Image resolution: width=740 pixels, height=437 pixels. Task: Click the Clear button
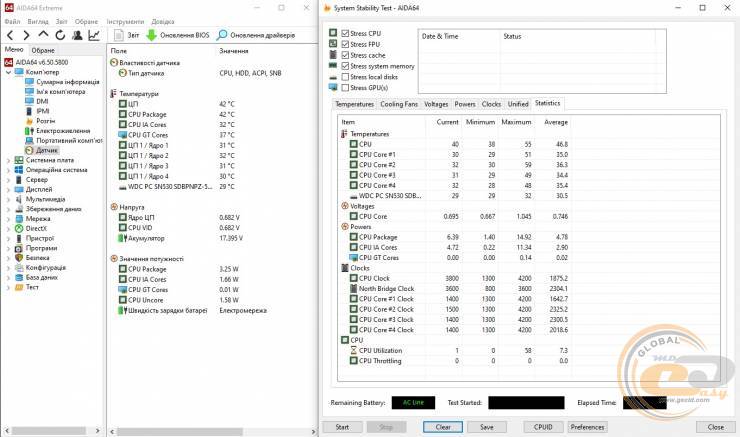443,427
